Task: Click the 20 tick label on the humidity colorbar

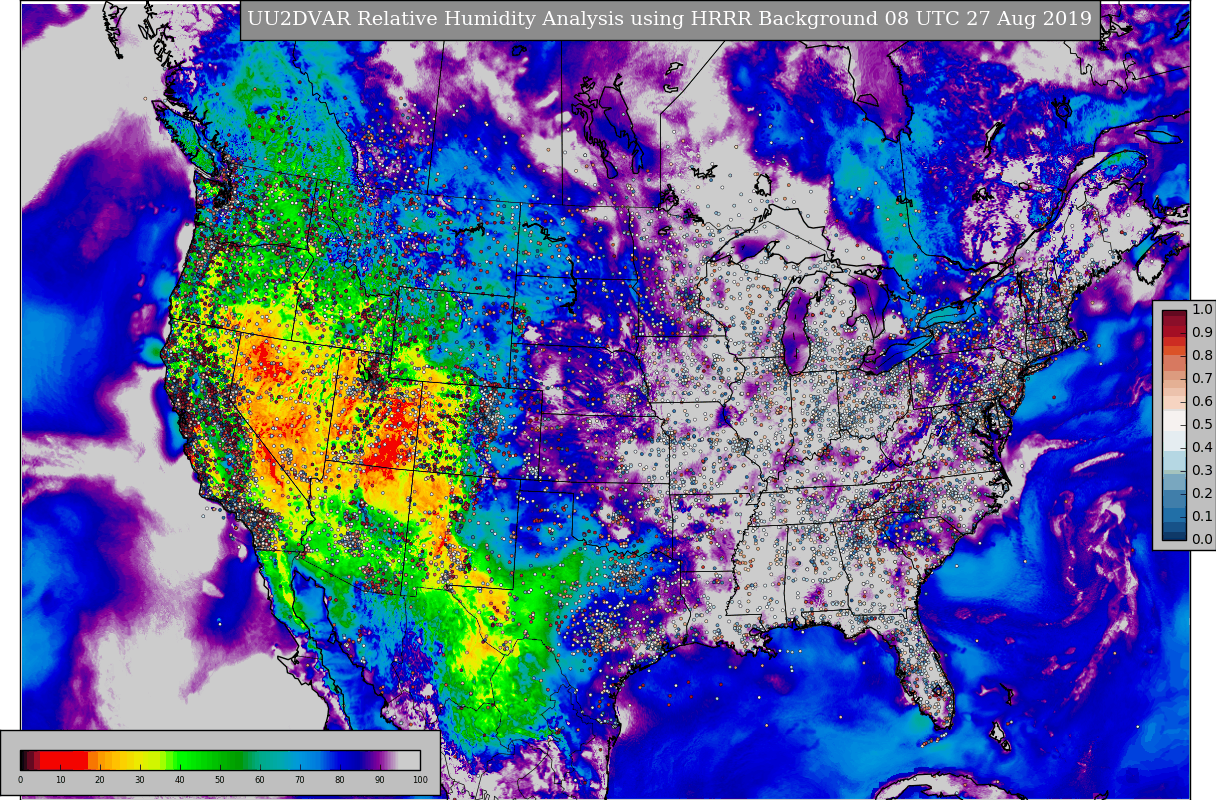Action: pos(100,780)
